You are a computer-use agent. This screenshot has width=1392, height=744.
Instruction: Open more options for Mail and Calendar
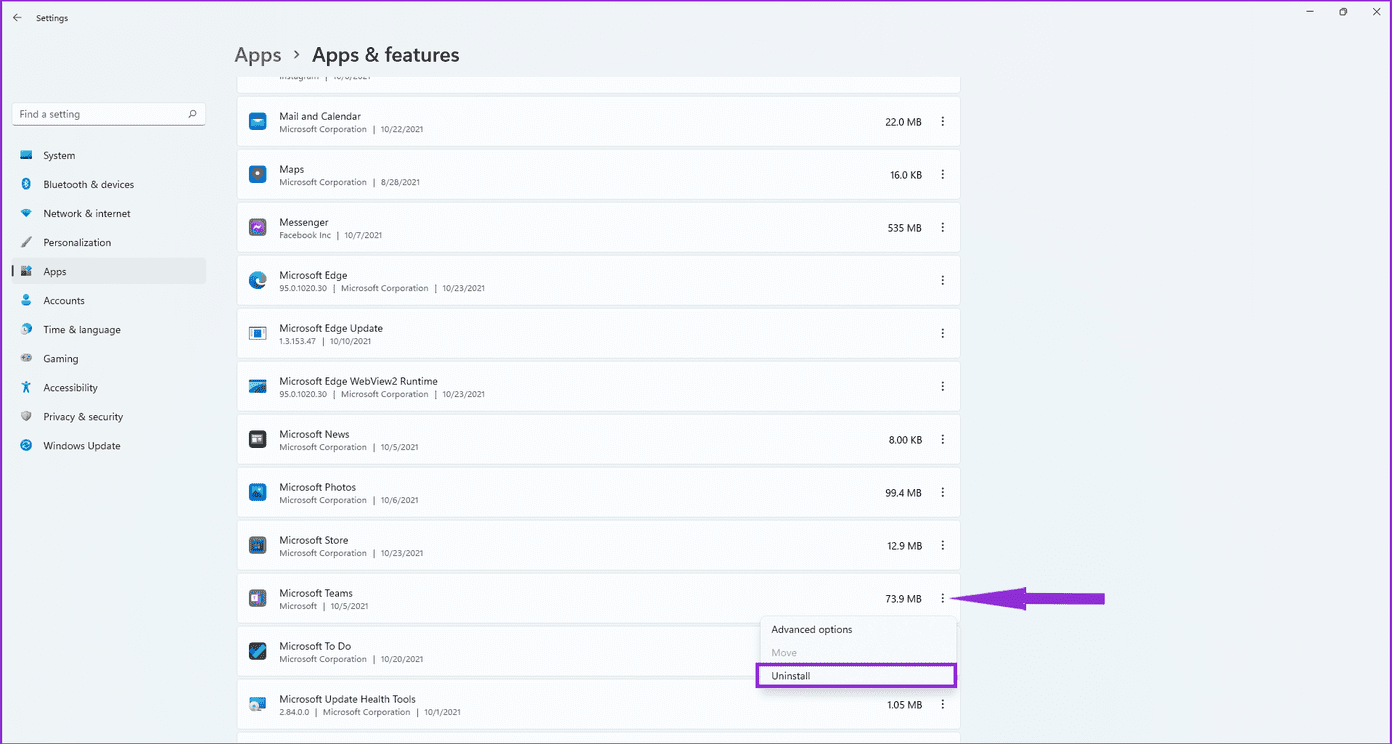click(x=943, y=122)
